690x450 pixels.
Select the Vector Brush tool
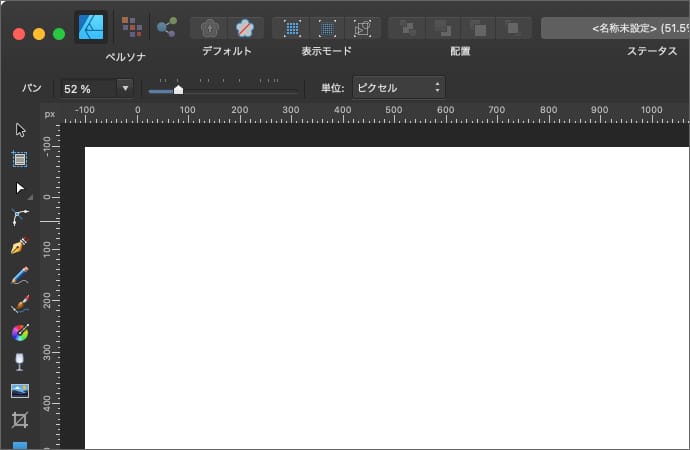coord(20,303)
